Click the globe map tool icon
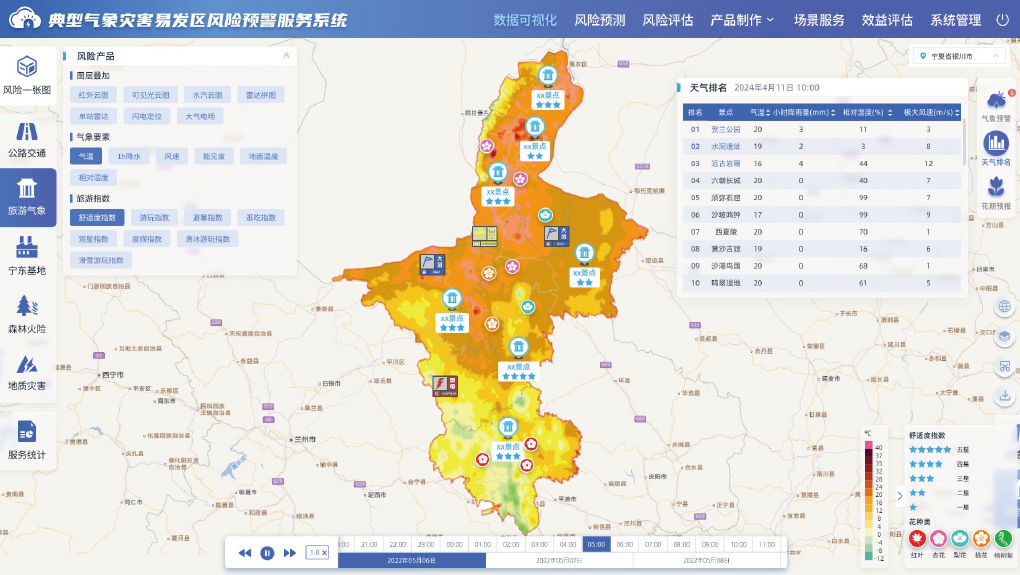This screenshot has height=575, width=1020. 1004,306
